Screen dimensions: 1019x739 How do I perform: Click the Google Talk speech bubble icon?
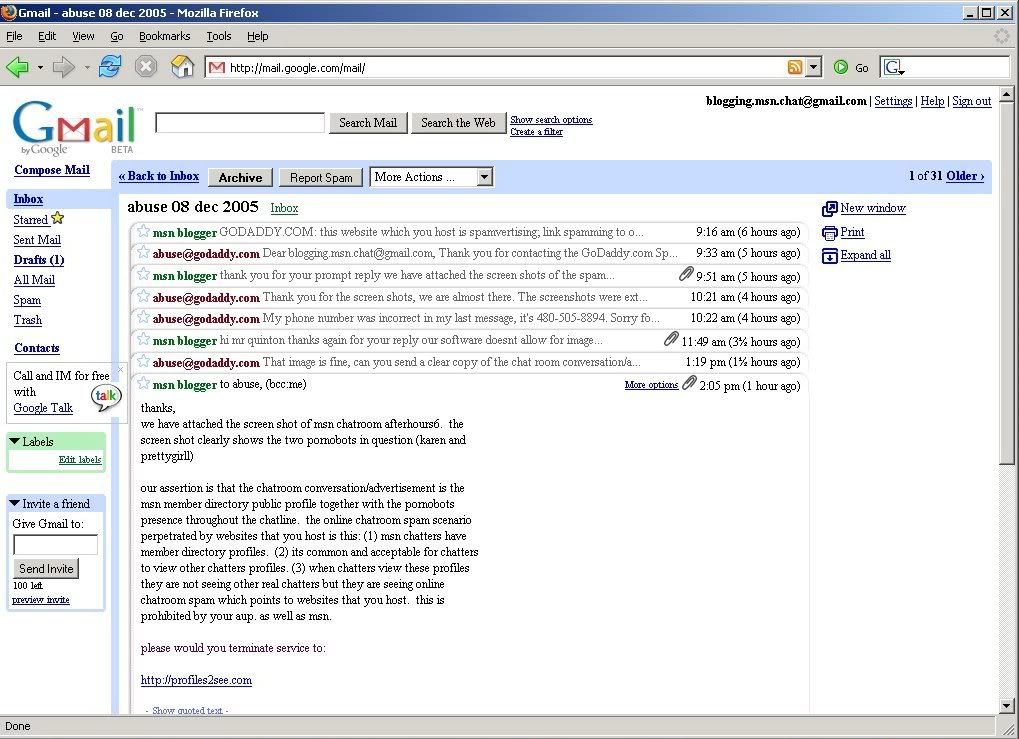point(106,396)
